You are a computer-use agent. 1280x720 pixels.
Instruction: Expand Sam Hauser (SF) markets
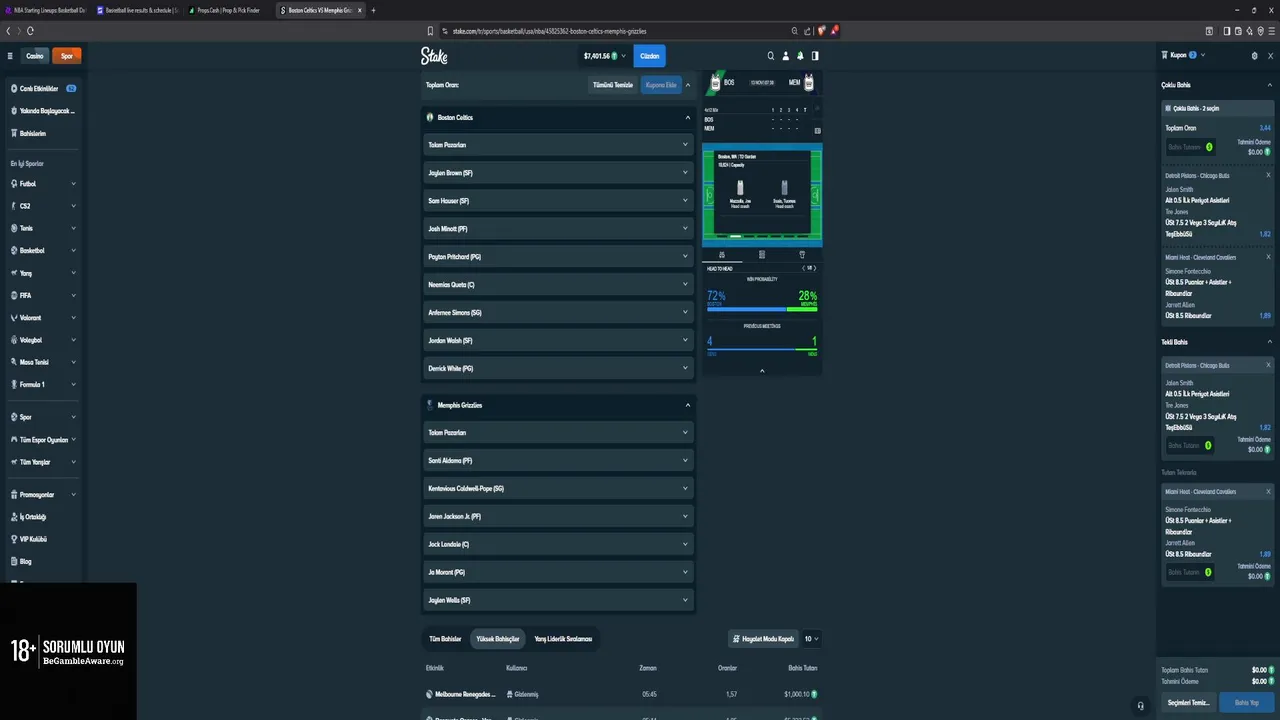click(558, 201)
